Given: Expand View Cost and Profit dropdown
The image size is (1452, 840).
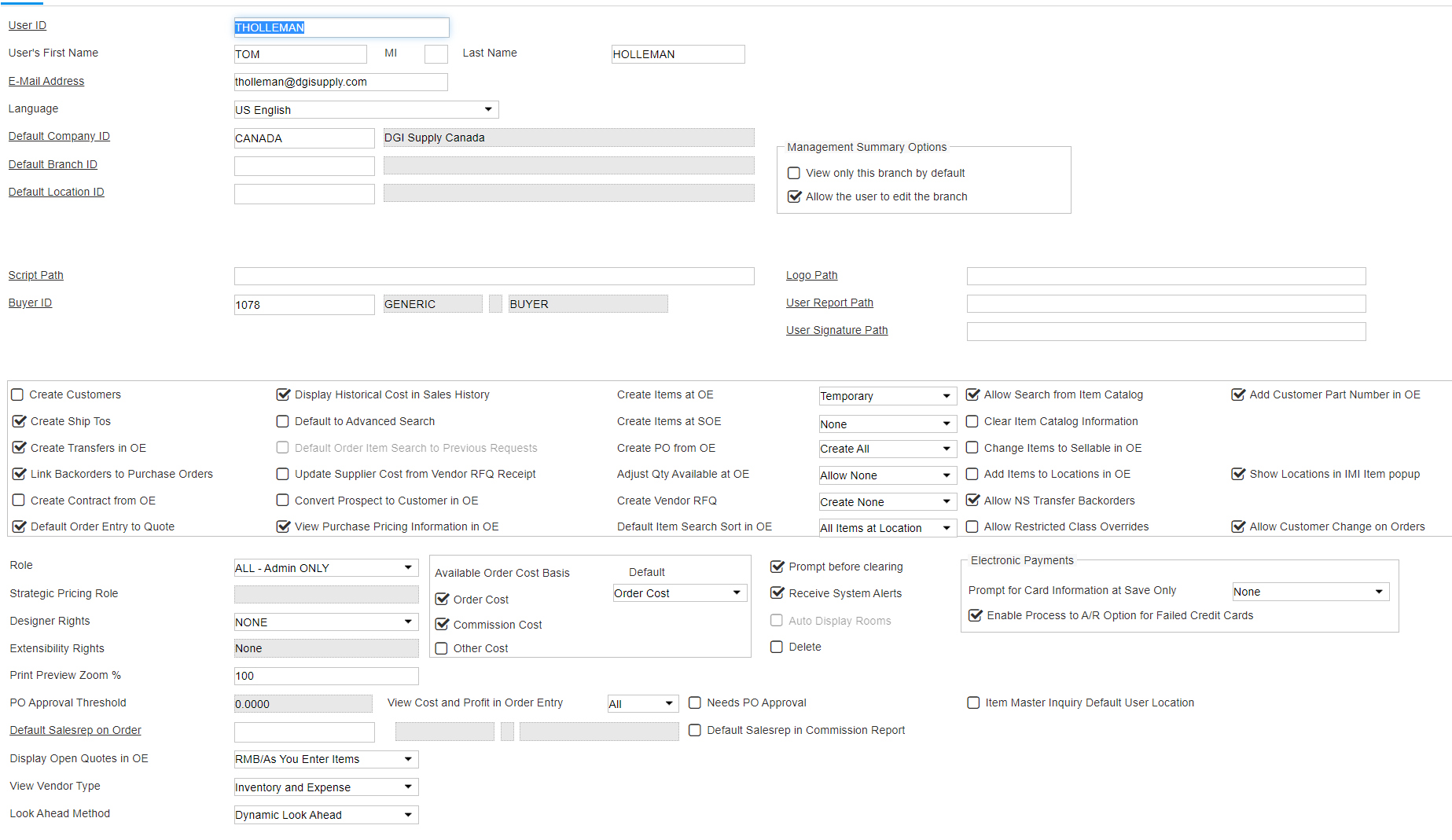Looking at the screenshot, I should (x=668, y=704).
